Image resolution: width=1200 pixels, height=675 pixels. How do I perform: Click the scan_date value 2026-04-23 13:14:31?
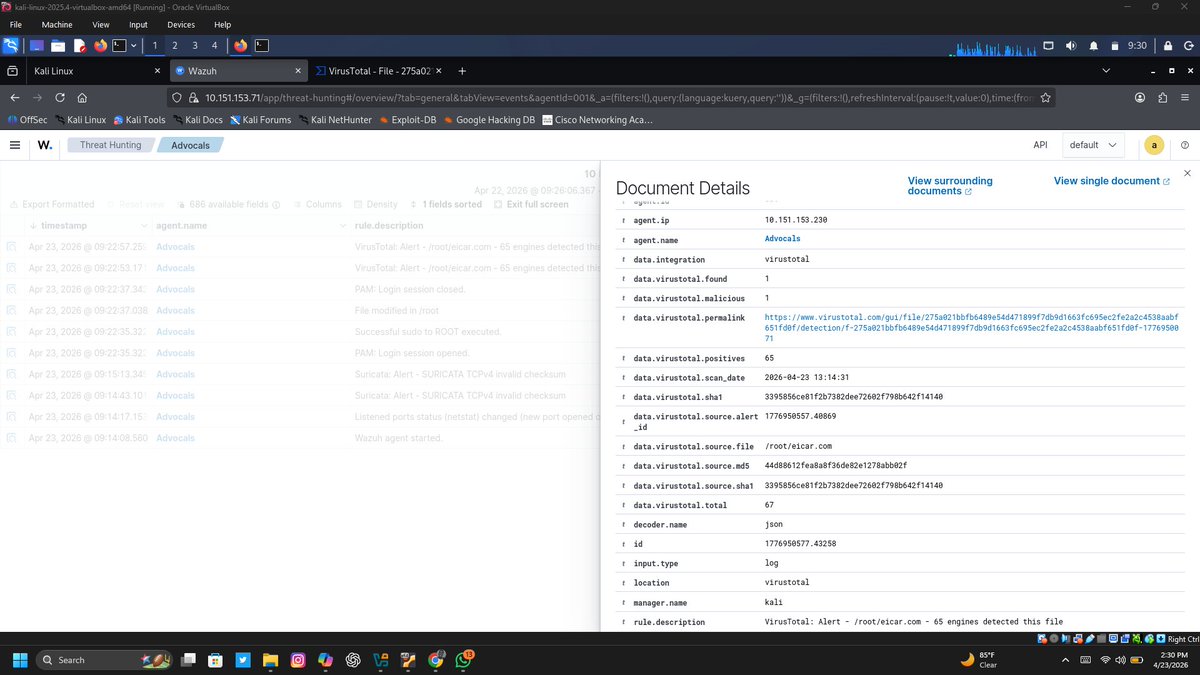[808, 377]
